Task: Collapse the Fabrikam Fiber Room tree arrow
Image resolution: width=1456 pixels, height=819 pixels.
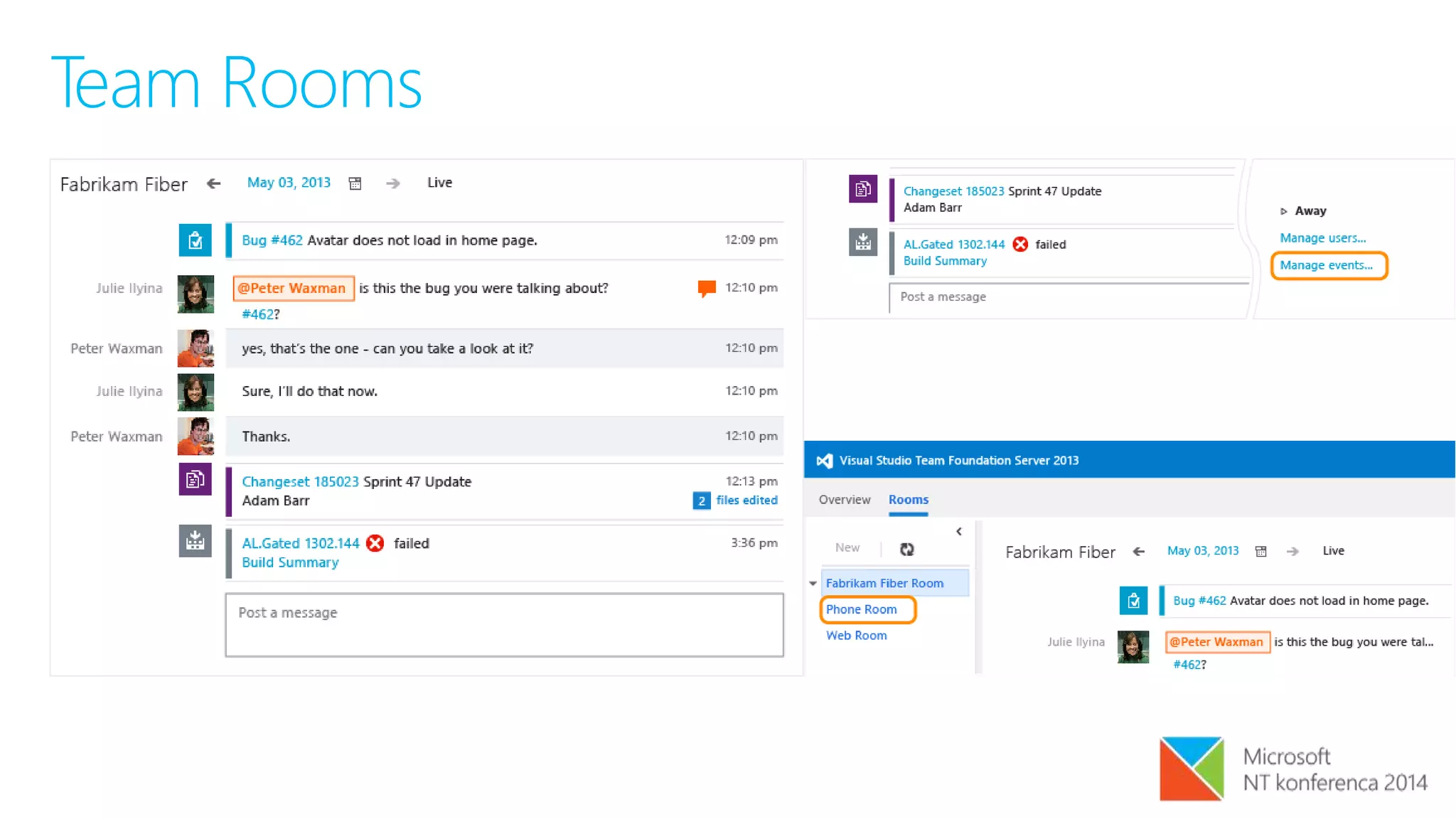Action: (813, 583)
